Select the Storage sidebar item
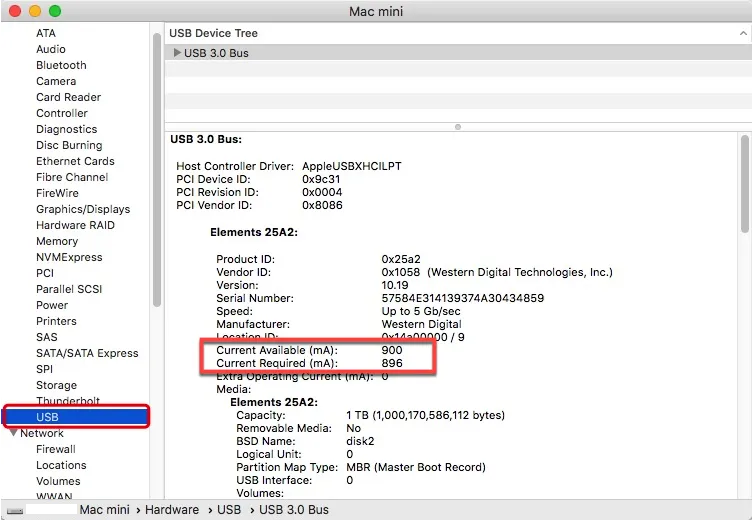The image size is (752, 520). coord(56,385)
